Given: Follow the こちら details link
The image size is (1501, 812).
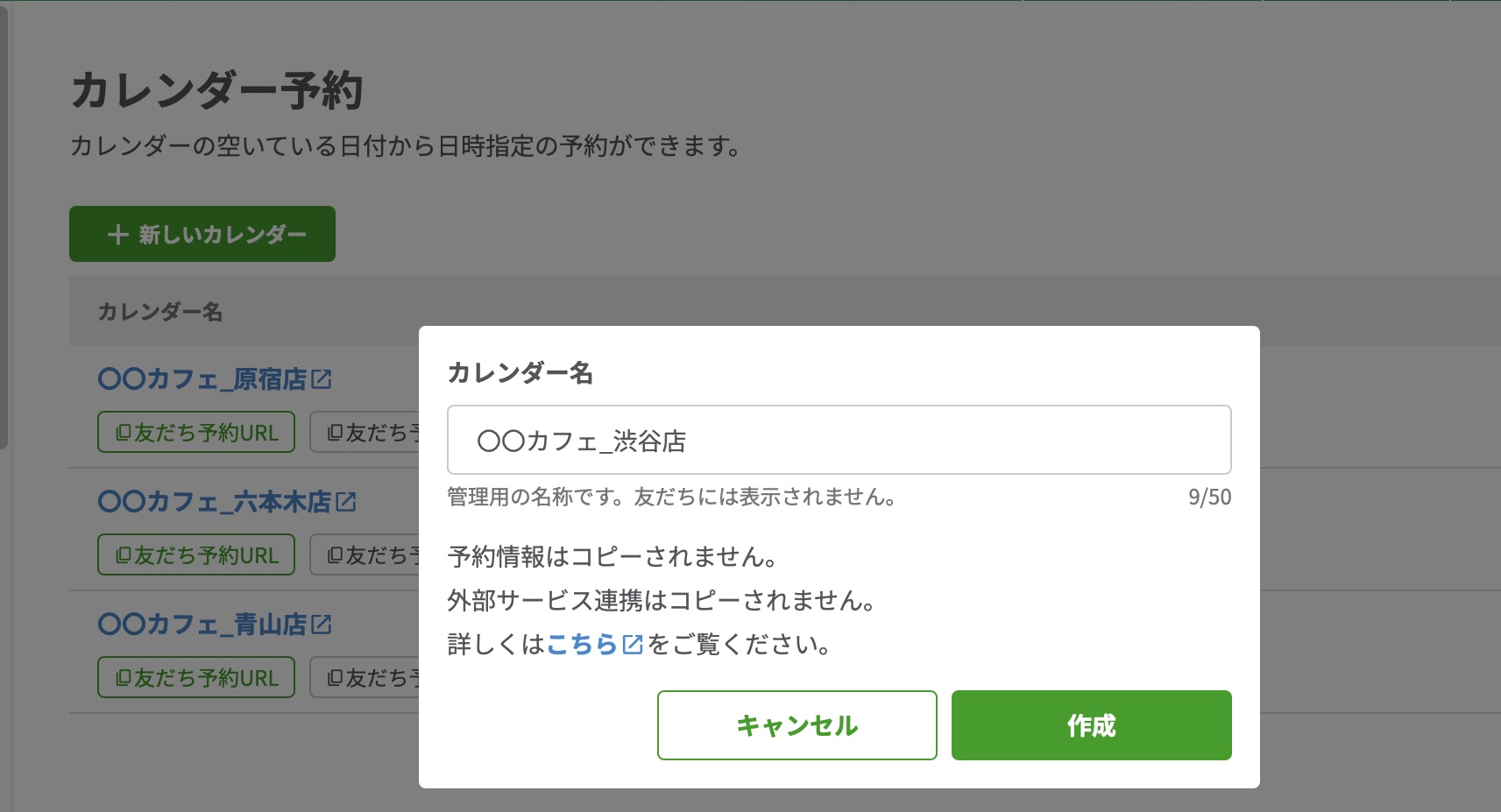Looking at the screenshot, I should click(582, 645).
